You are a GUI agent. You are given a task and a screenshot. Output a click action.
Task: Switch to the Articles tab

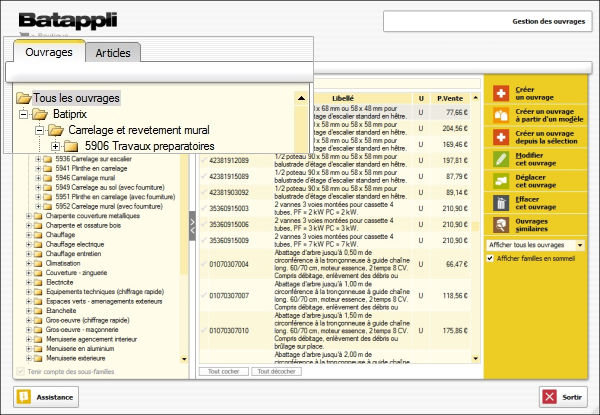point(111,52)
